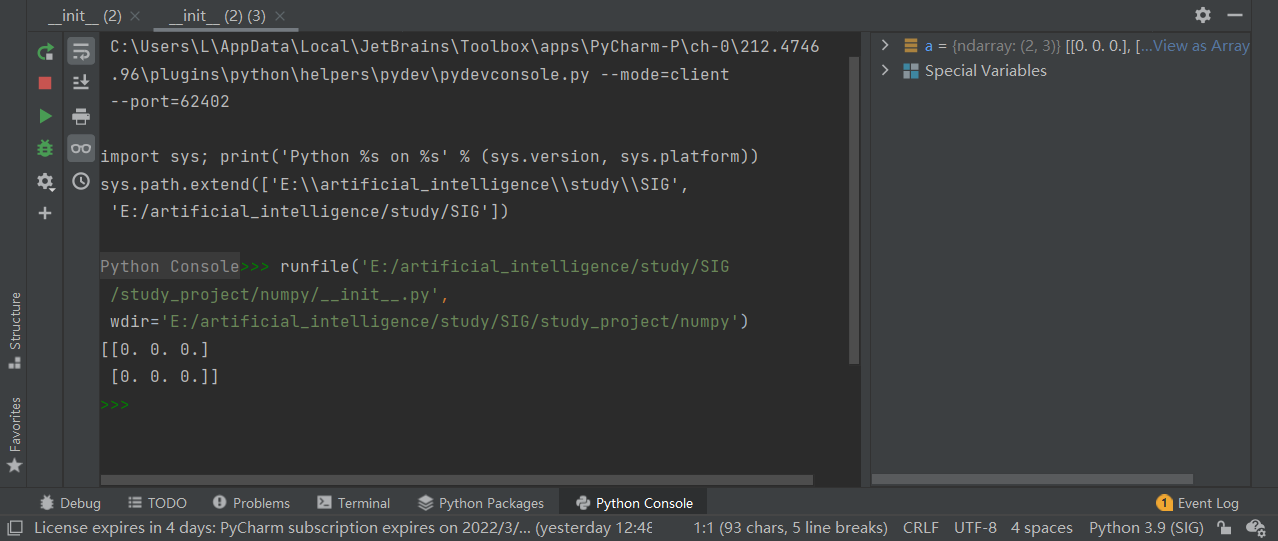The width and height of the screenshot is (1278, 541).
Task: Click the [[0. 0. 0.] output line
Action: (x=155, y=350)
